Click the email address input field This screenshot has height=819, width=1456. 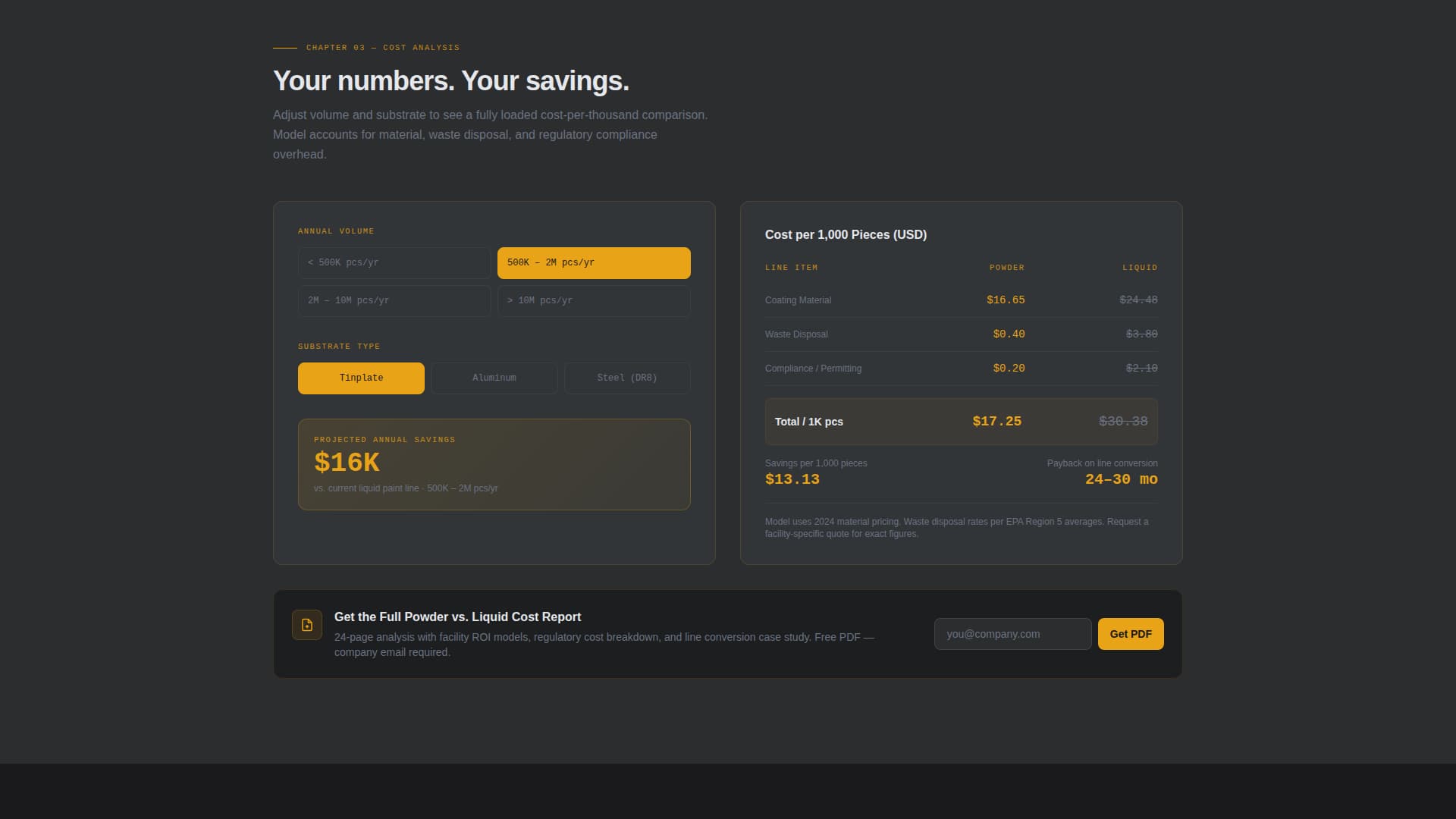pyautogui.click(x=1012, y=633)
